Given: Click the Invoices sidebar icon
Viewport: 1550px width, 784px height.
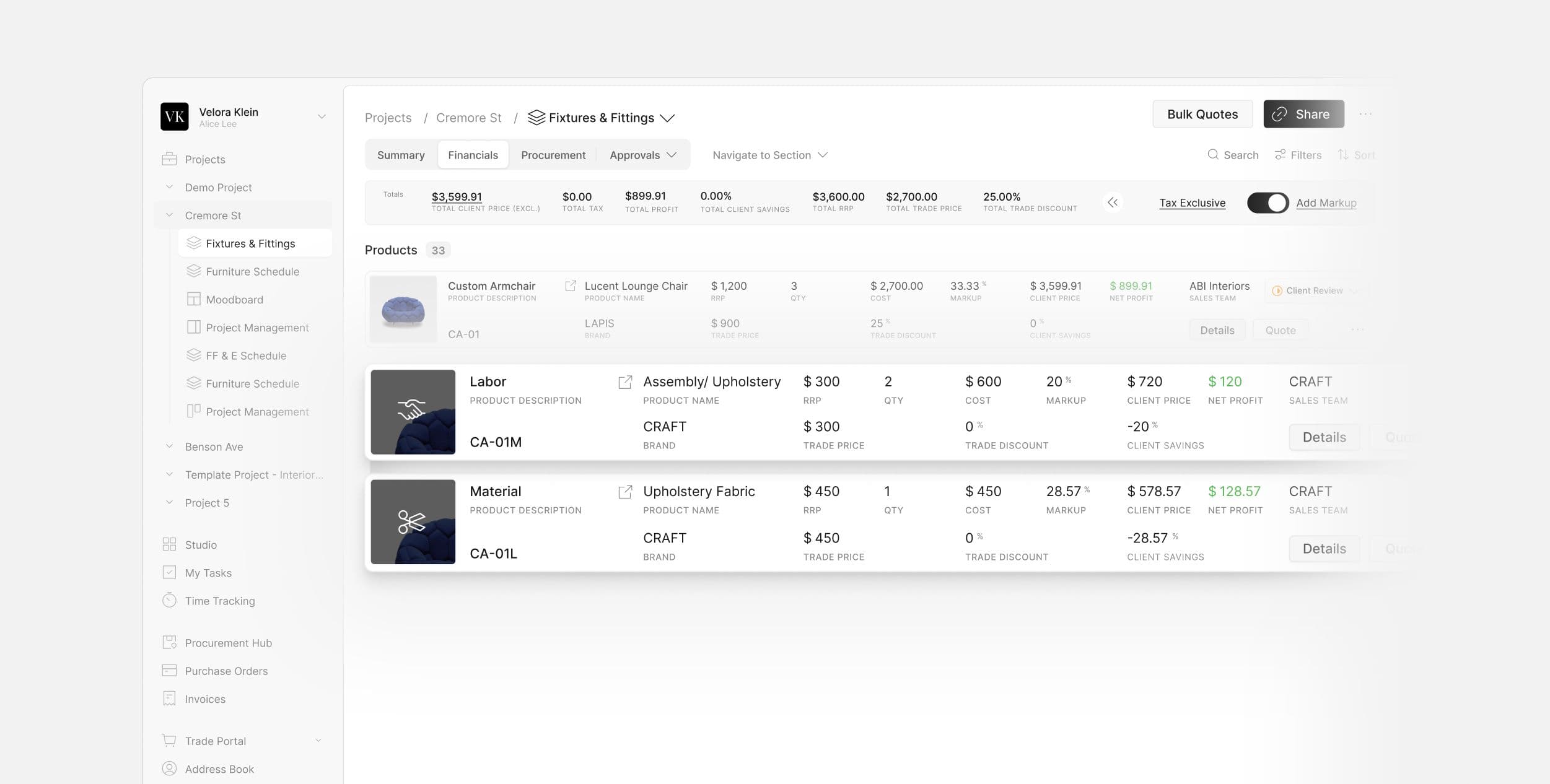Looking at the screenshot, I should [168, 699].
